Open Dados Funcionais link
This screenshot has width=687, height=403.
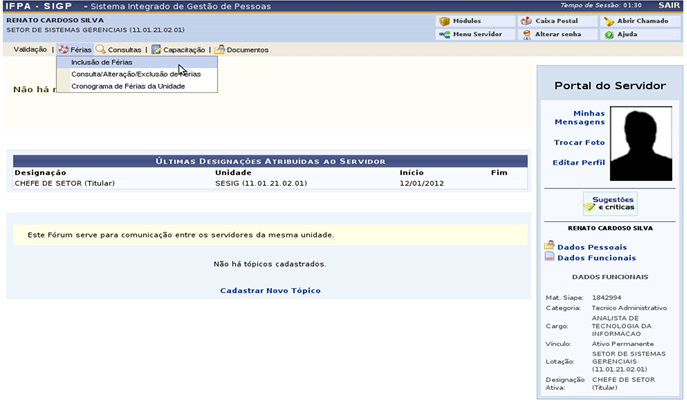tap(596, 258)
